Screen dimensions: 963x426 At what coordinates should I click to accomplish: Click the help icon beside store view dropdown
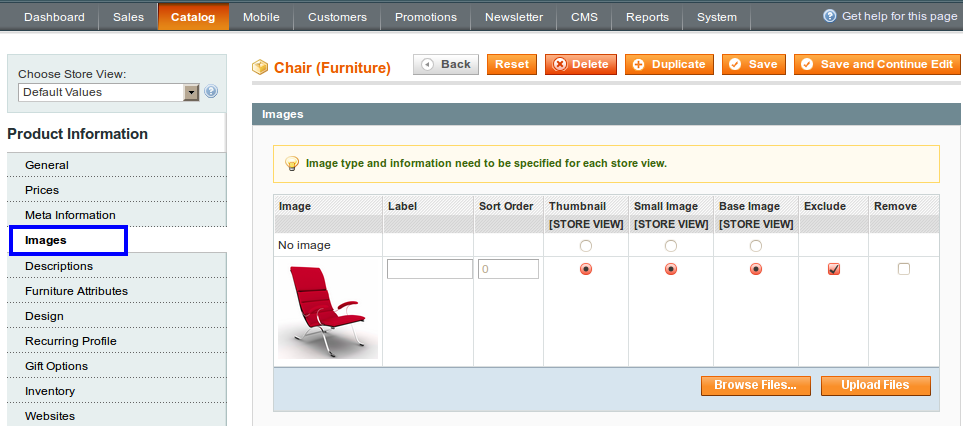[x=211, y=92]
